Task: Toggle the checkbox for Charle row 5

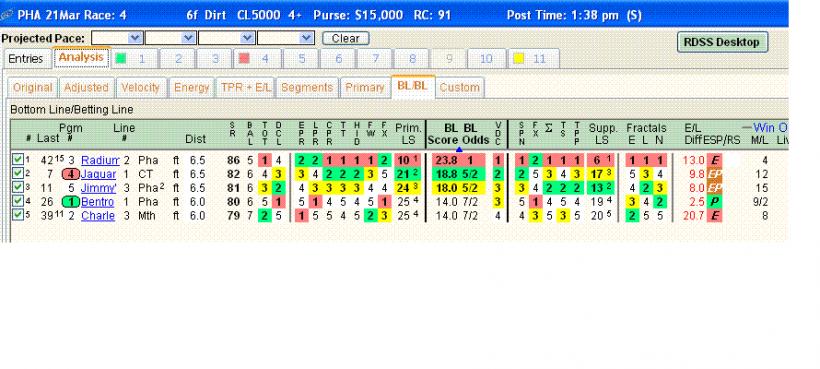Action: (18, 214)
